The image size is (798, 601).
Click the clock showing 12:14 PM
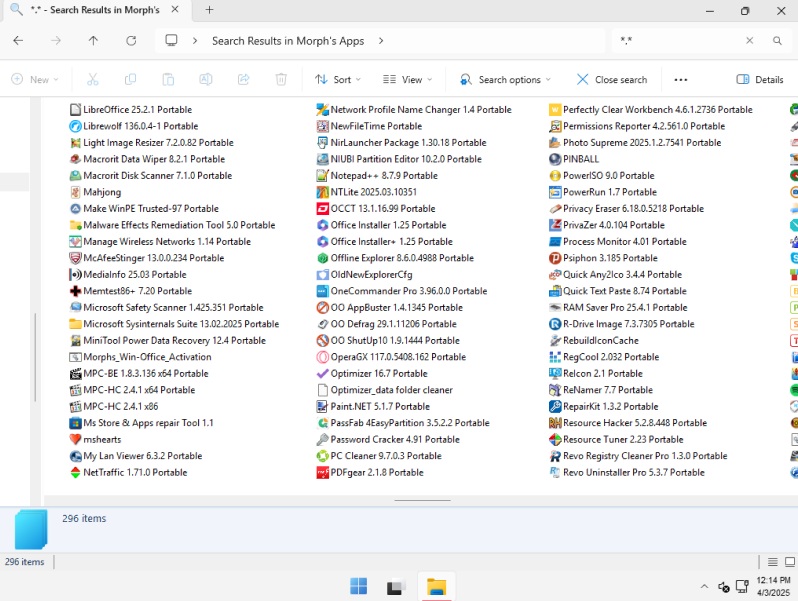tap(774, 580)
